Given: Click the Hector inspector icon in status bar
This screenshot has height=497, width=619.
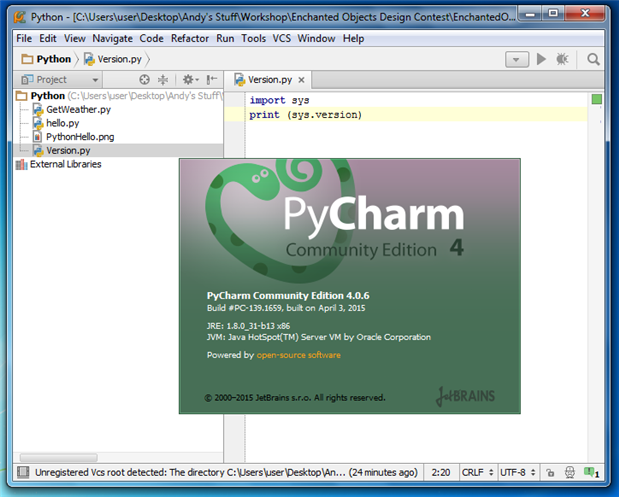Looking at the screenshot, I should [570, 473].
